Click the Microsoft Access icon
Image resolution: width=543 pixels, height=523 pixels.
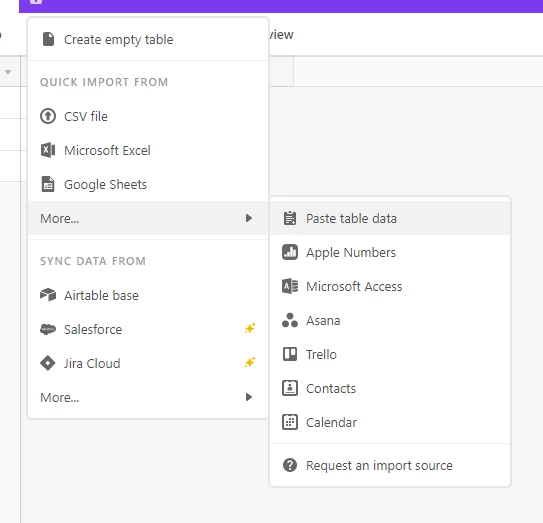290,286
